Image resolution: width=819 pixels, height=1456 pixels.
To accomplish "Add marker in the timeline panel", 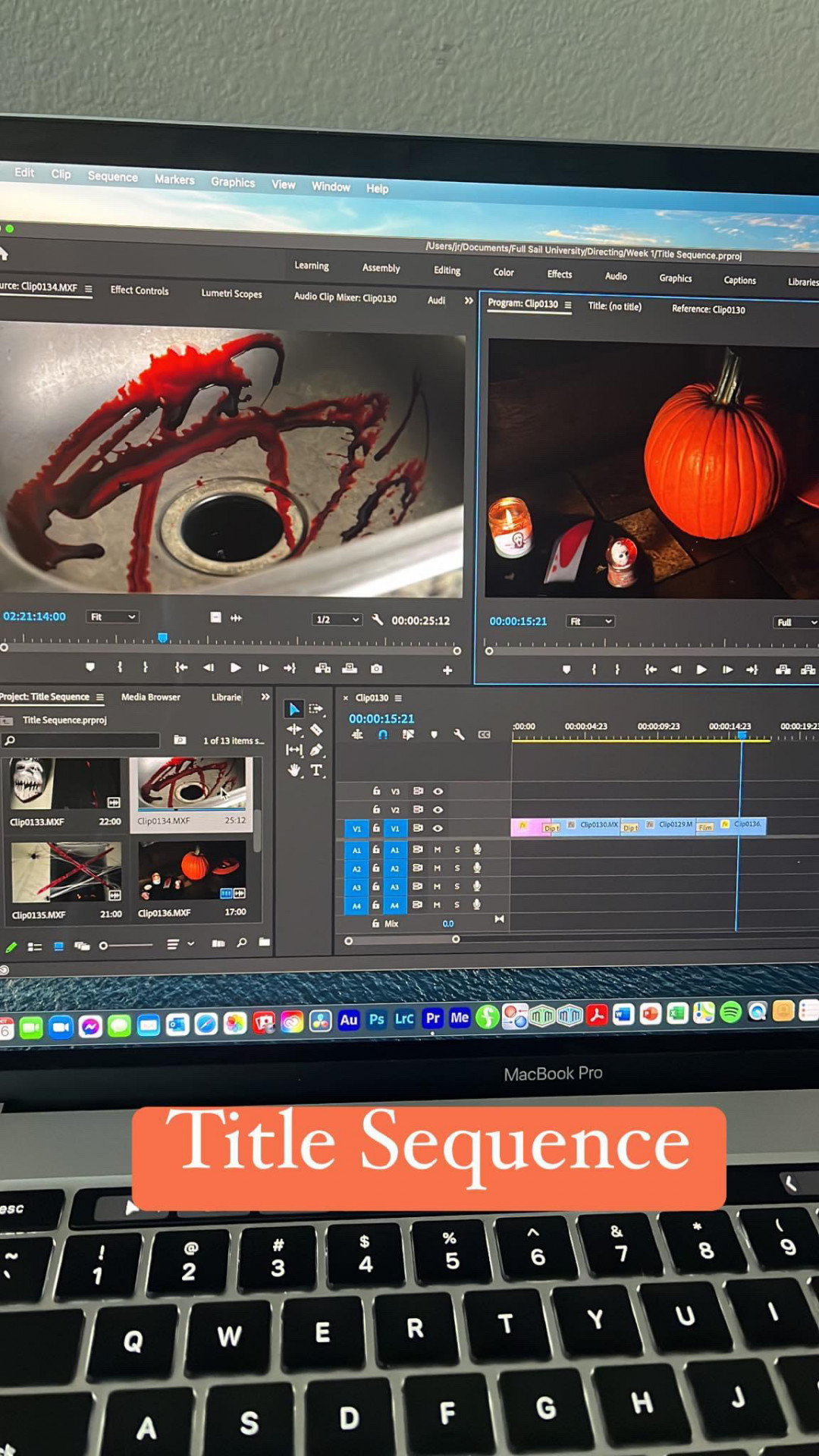I will click(x=434, y=734).
